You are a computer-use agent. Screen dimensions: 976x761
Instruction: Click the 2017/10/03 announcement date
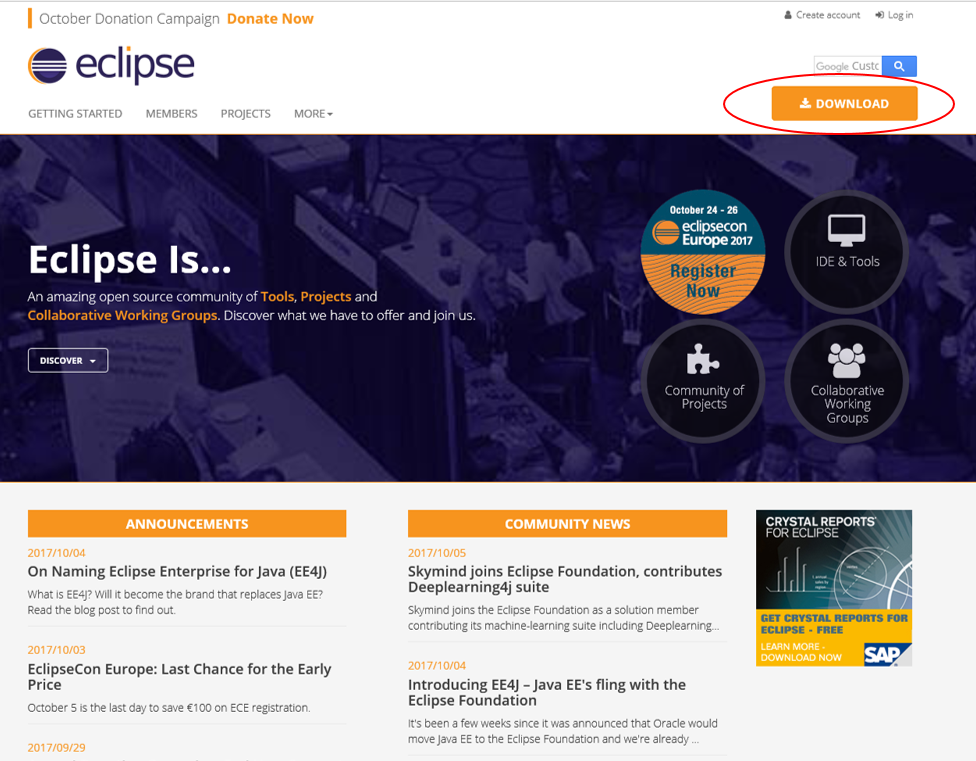coord(57,650)
